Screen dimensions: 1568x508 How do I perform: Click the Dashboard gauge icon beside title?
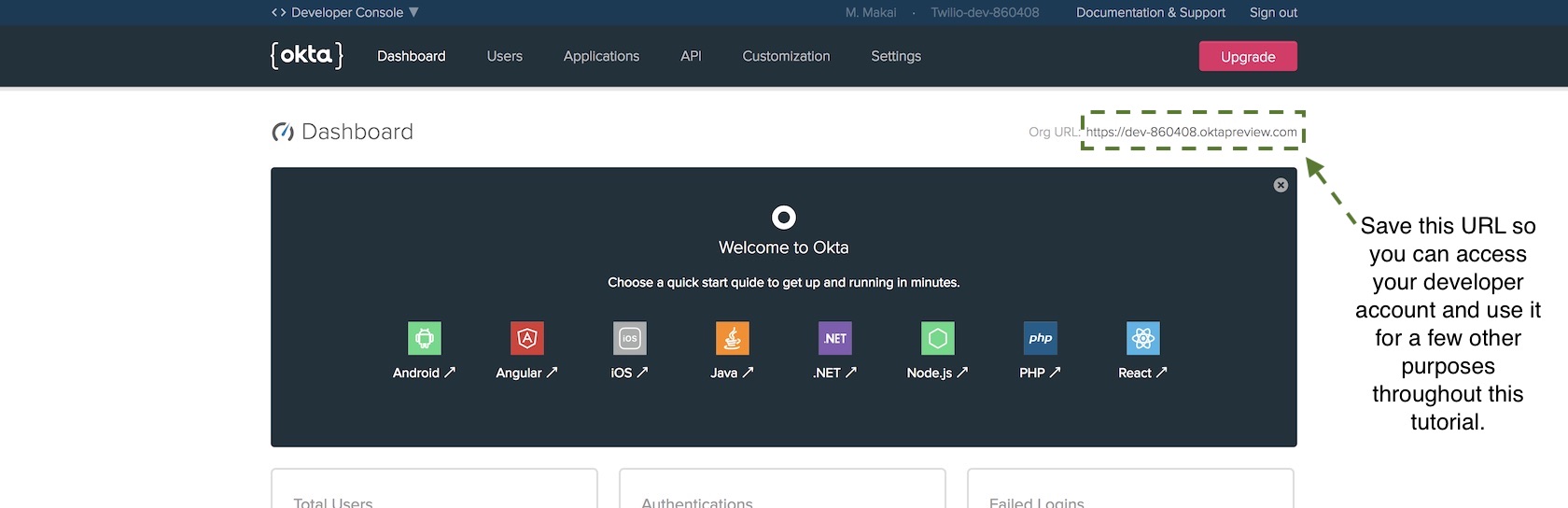tap(283, 132)
